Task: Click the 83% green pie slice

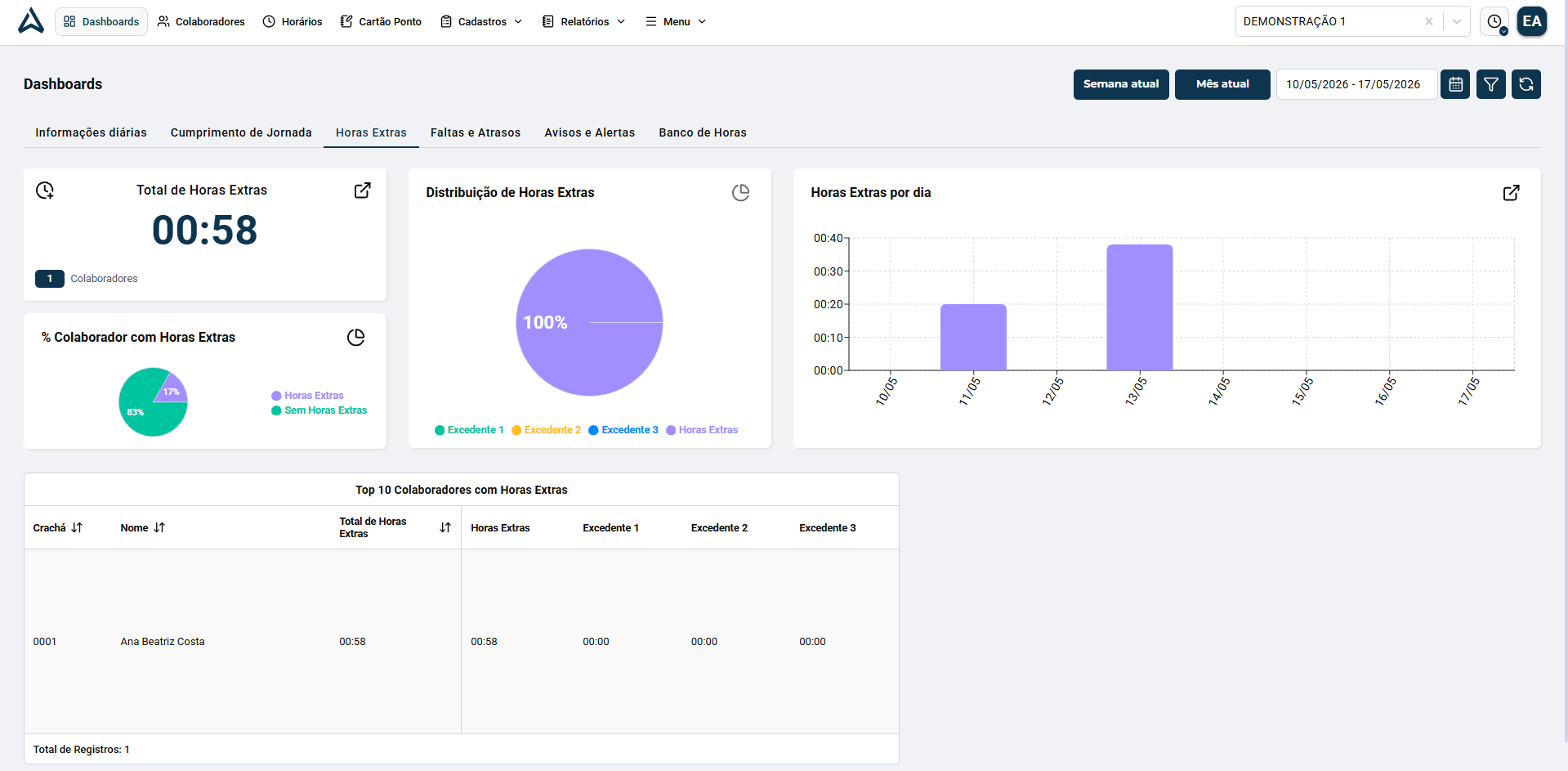Action: pyautogui.click(x=143, y=409)
